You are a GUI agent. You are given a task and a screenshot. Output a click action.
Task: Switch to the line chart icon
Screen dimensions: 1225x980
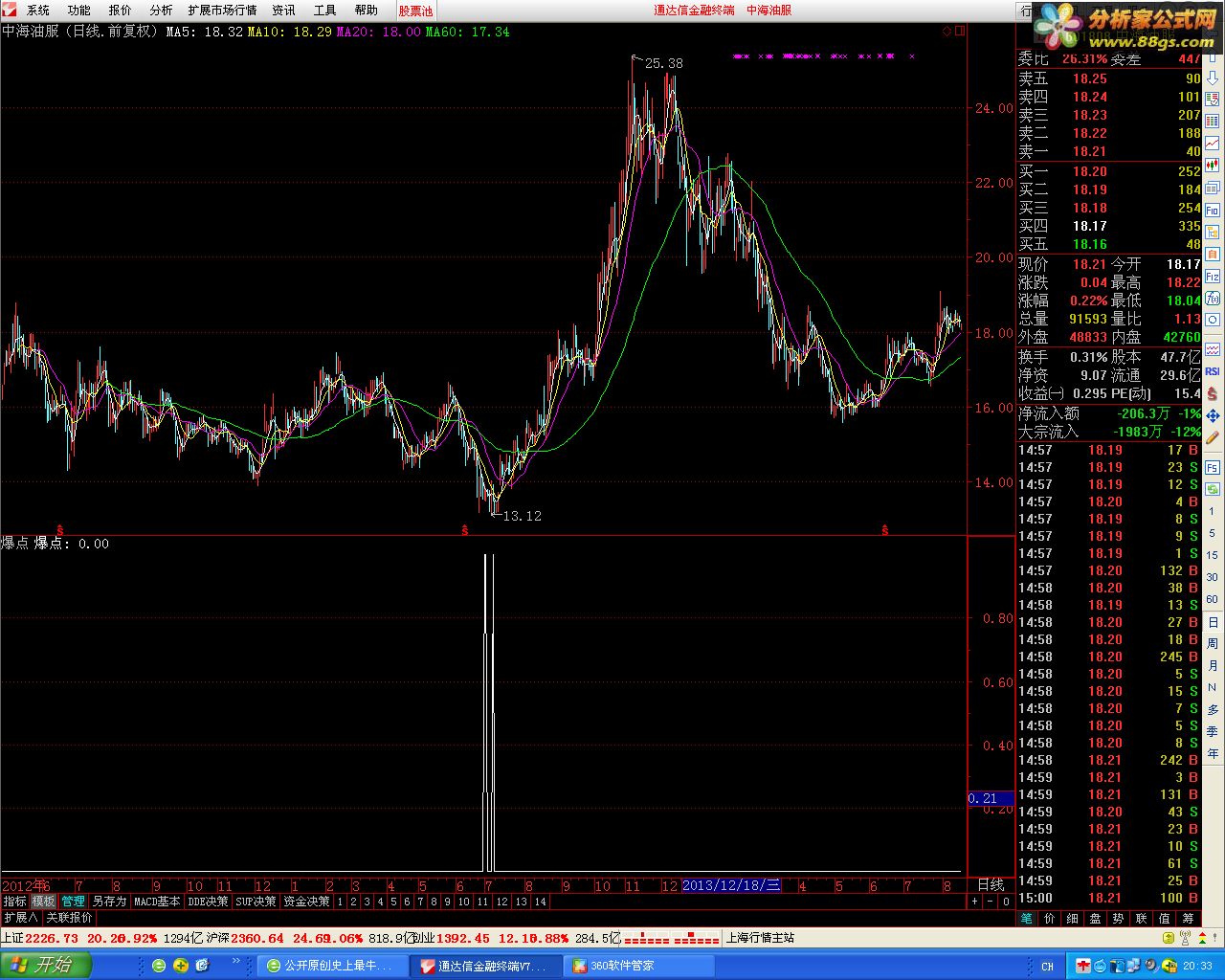pyautogui.click(x=1213, y=142)
